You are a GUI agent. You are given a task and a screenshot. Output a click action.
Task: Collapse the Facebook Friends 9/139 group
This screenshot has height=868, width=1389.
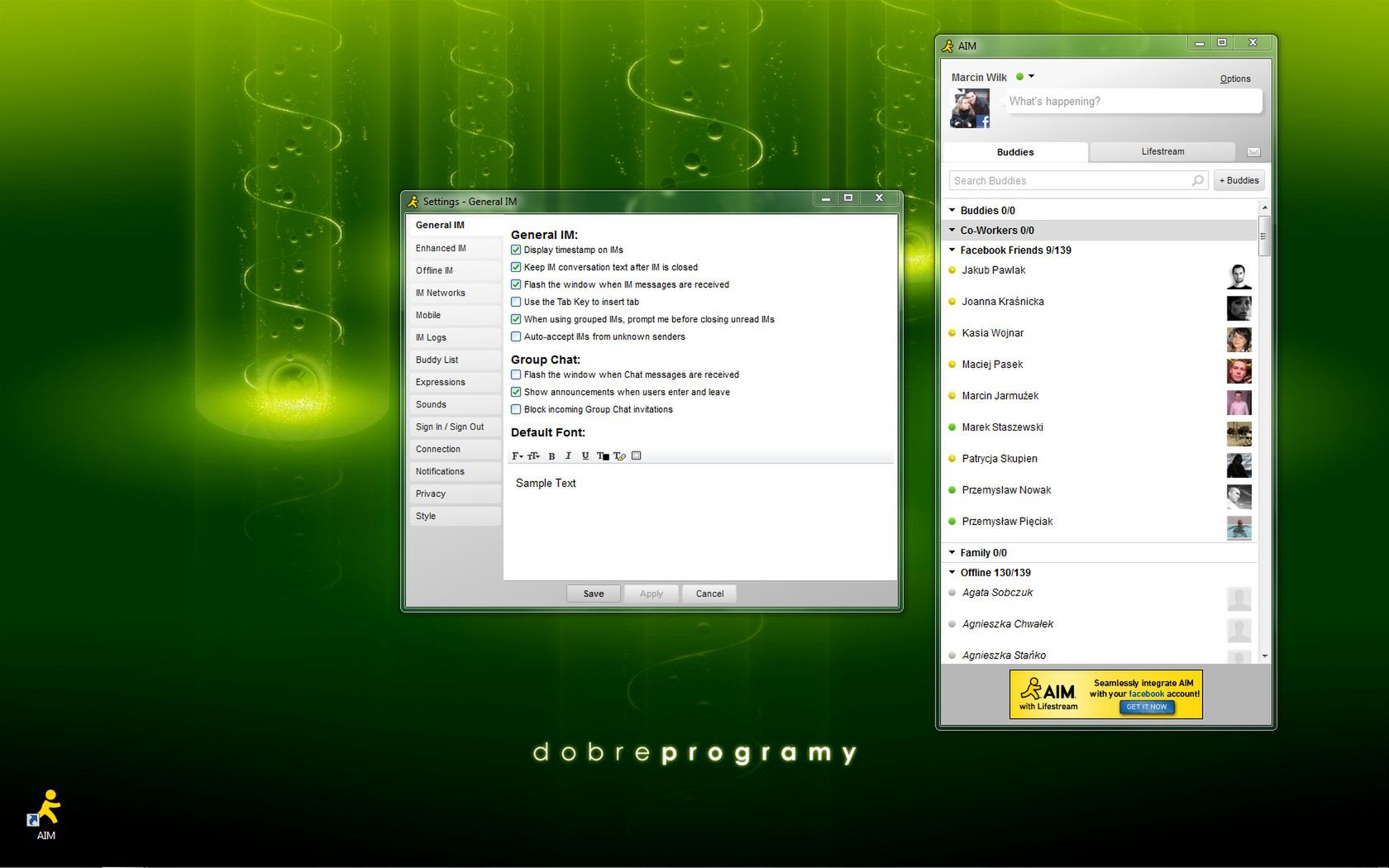tap(952, 250)
